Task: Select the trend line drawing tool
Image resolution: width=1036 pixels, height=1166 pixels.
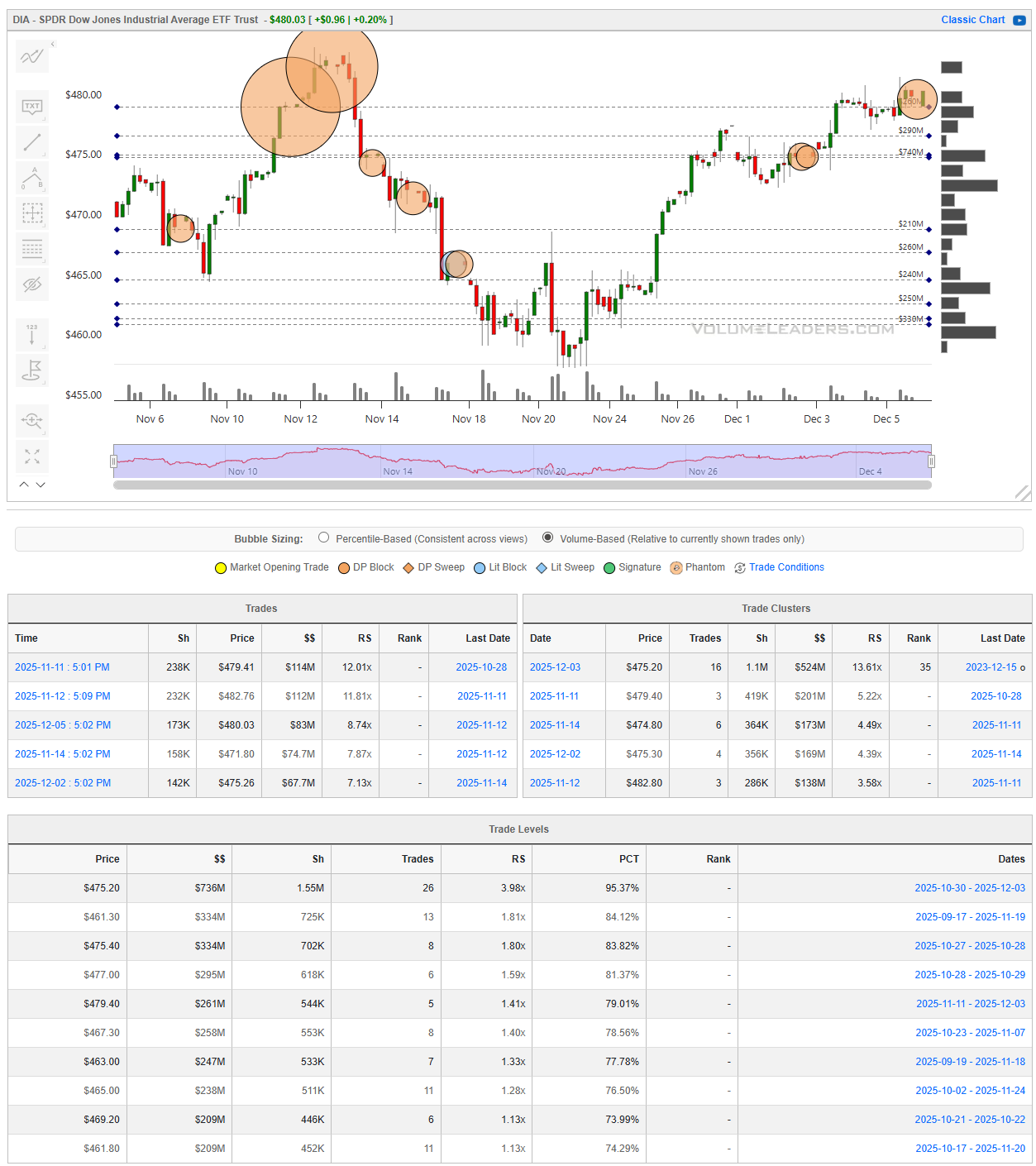Action: click(x=32, y=142)
